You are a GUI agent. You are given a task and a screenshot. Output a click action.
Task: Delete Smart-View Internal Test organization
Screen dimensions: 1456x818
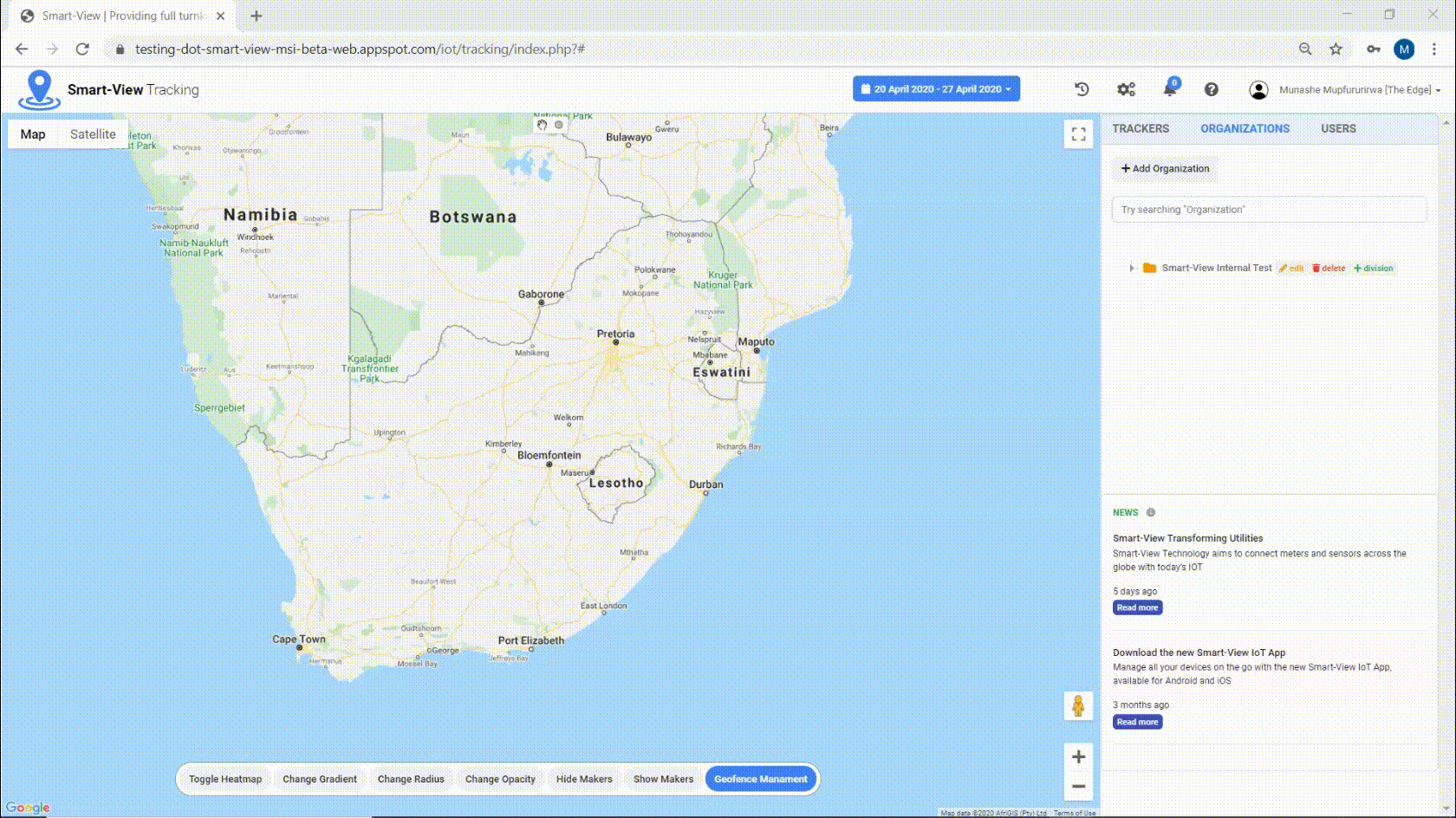[x=1329, y=269]
